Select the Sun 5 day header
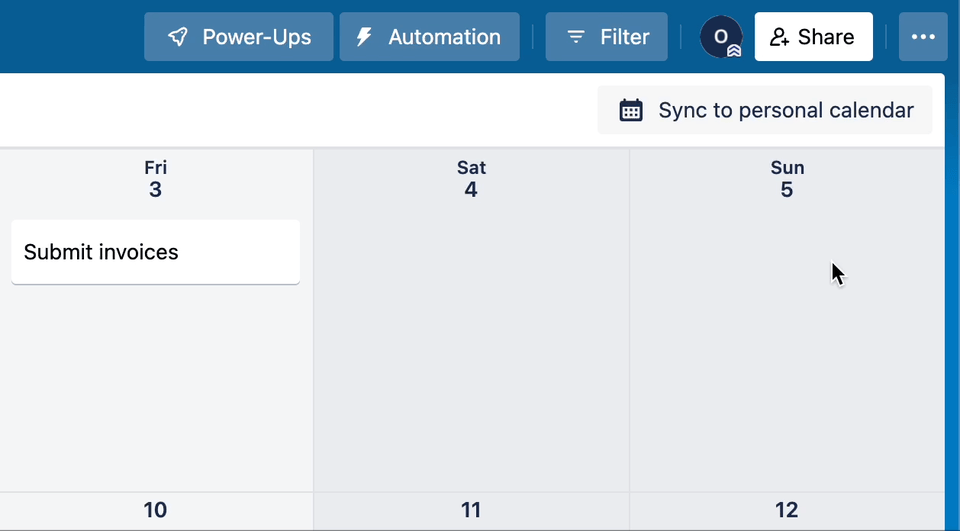This screenshot has height=531, width=960. [x=787, y=179]
